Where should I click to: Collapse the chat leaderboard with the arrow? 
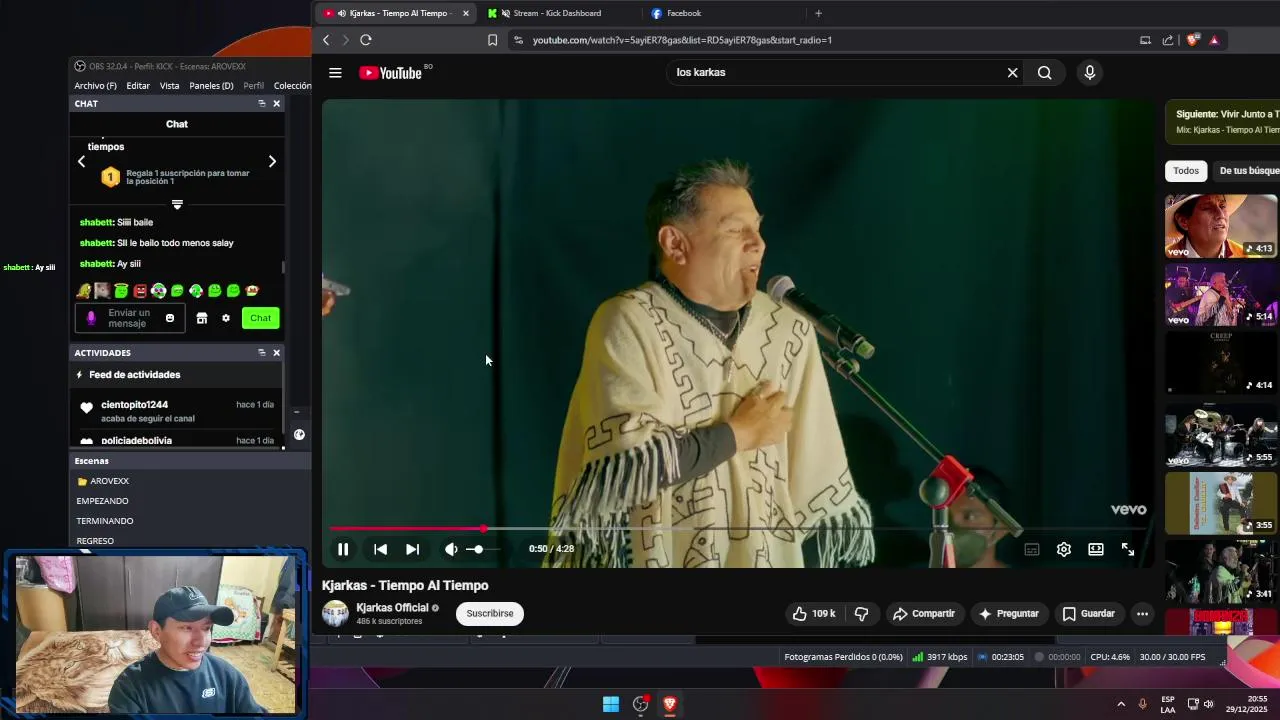177,204
